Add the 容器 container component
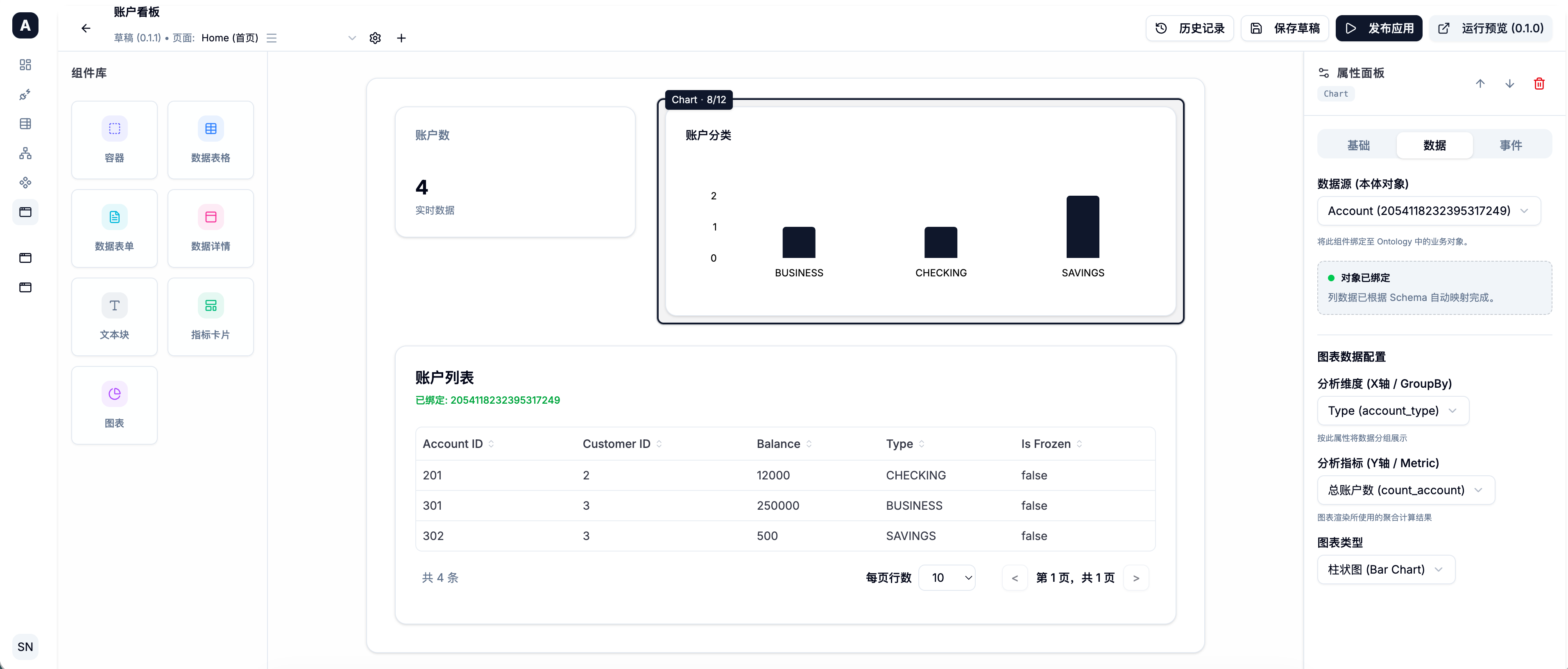The width and height of the screenshot is (1568, 669). click(114, 140)
